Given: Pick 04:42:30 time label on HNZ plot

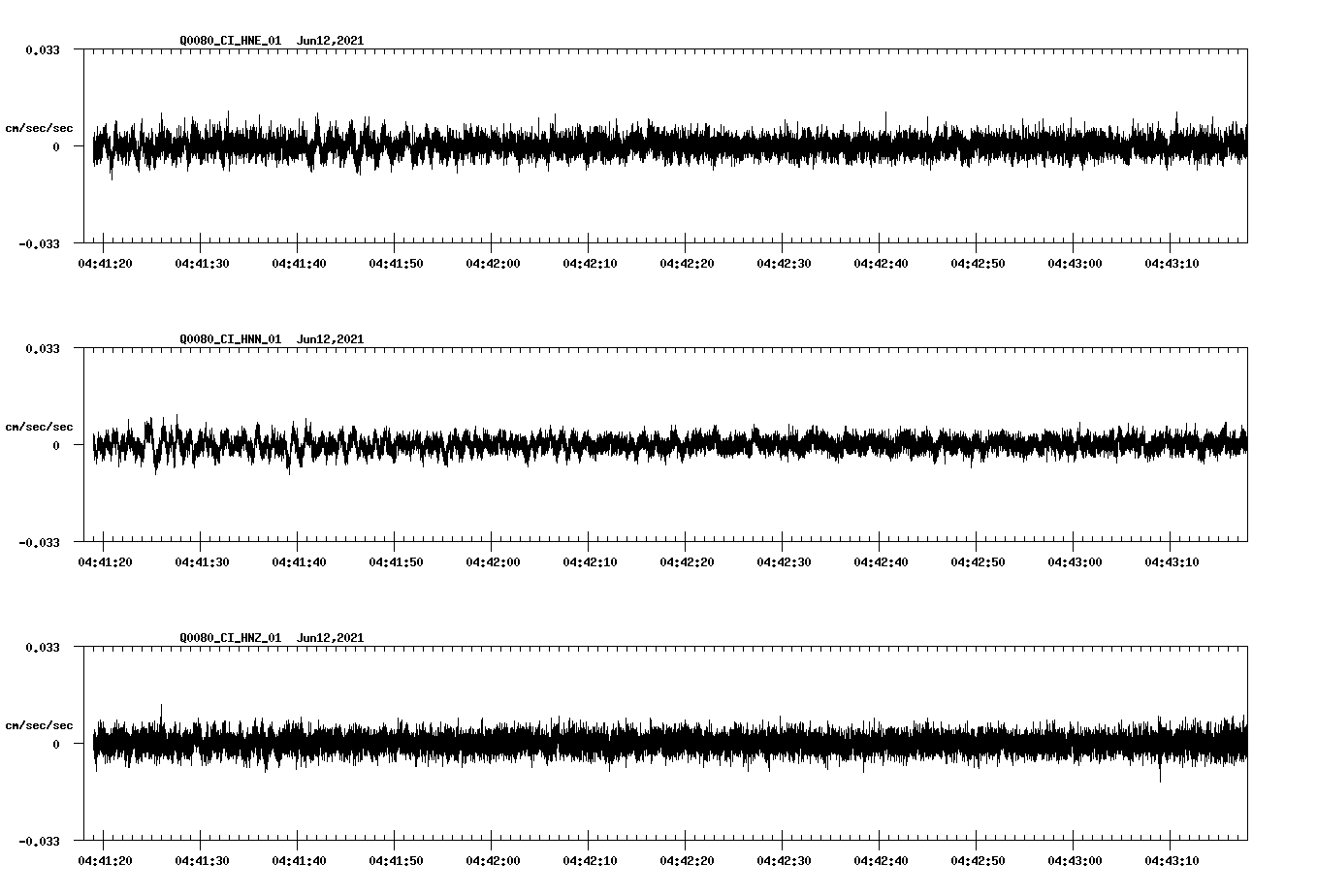Looking at the screenshot, I should (x=784, y=861).
